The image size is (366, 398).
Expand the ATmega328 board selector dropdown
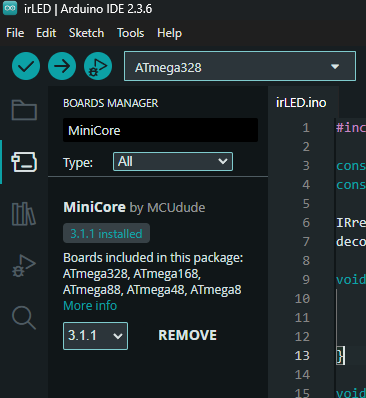[x=240, y=66]
